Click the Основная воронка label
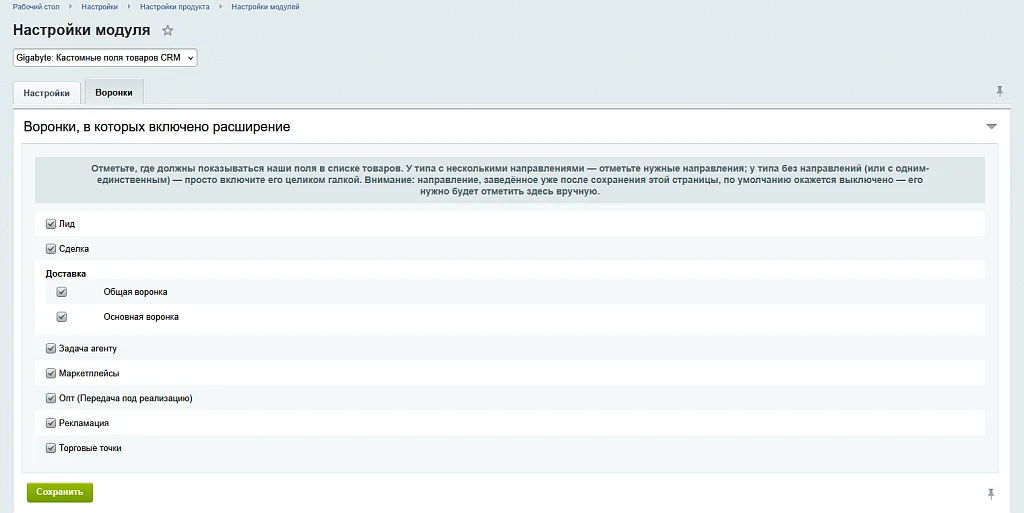 tap(141, 317)
